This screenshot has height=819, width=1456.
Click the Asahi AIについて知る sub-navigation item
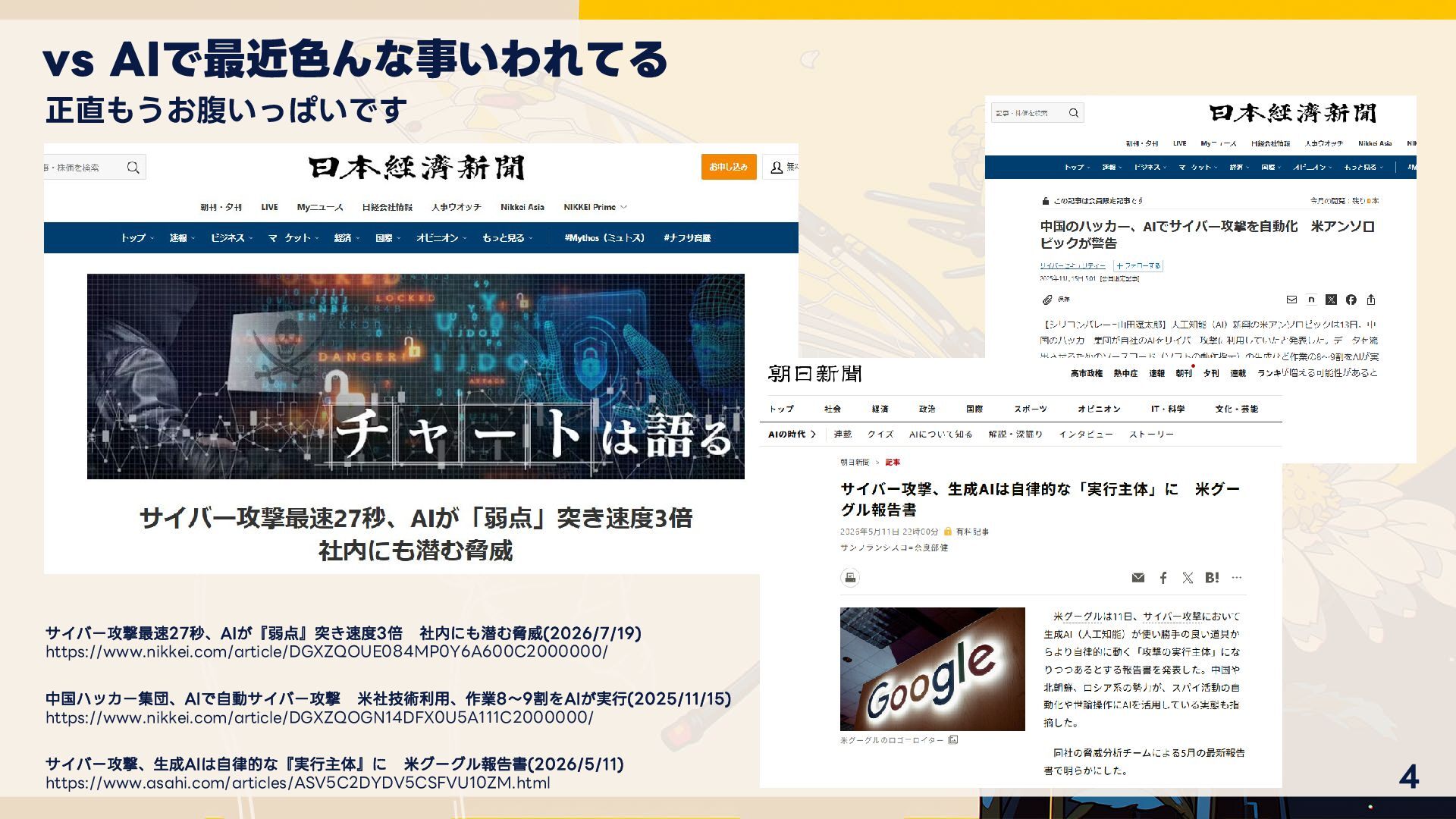pos(940,435)
